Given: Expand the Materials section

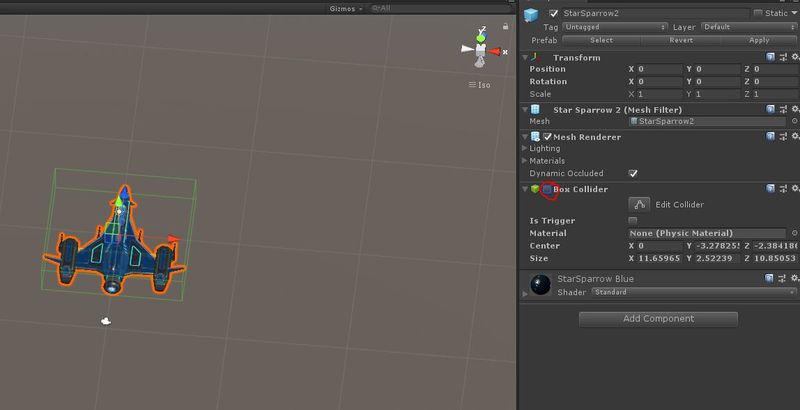Looking at the screenshot, I should [524, 161].
